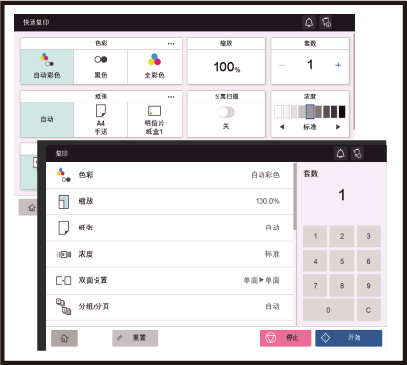407x365 pixels.
Task: Open job status icon in 复印 header
Action: point(357,153)
